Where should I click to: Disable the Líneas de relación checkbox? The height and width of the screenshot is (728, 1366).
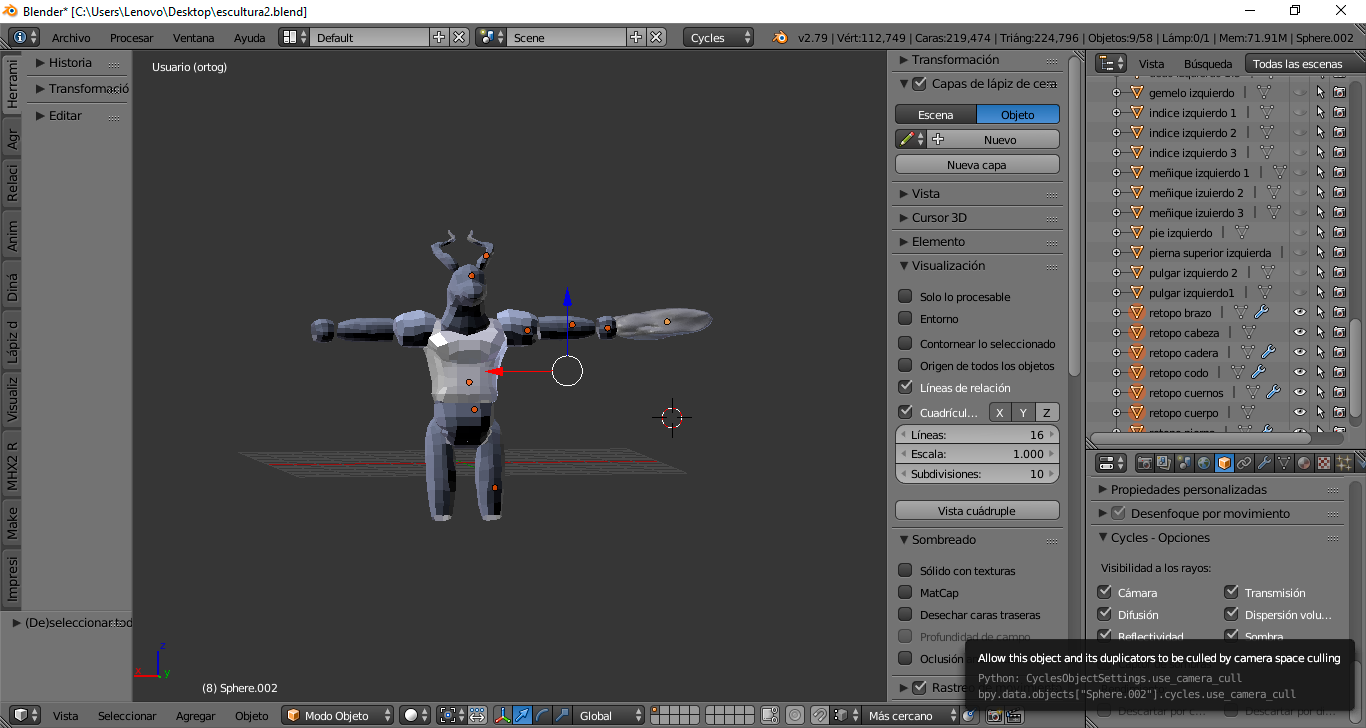point(905,388)
